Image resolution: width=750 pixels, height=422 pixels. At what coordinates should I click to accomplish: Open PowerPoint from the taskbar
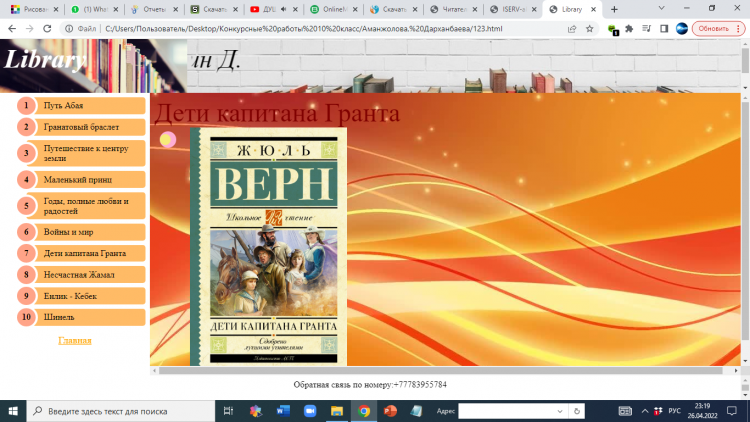(x=390, y=411)
